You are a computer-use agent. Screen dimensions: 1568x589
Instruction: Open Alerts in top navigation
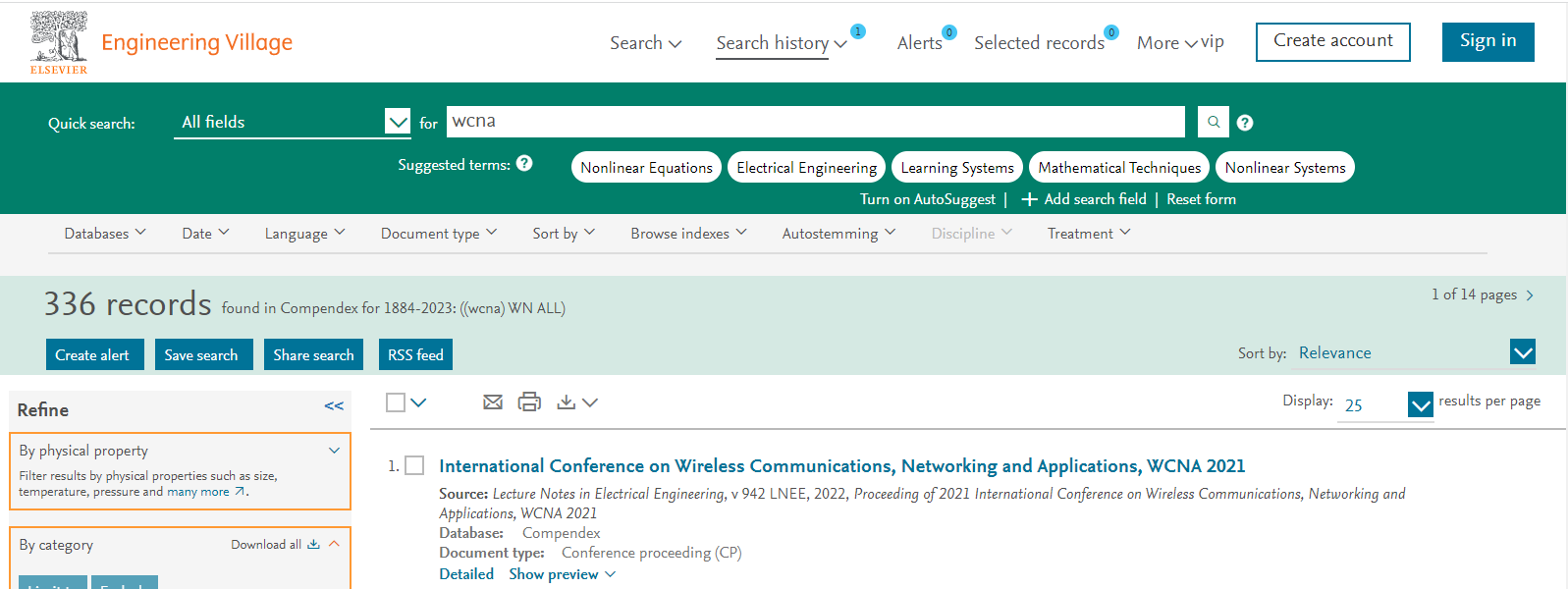[919, 43]
